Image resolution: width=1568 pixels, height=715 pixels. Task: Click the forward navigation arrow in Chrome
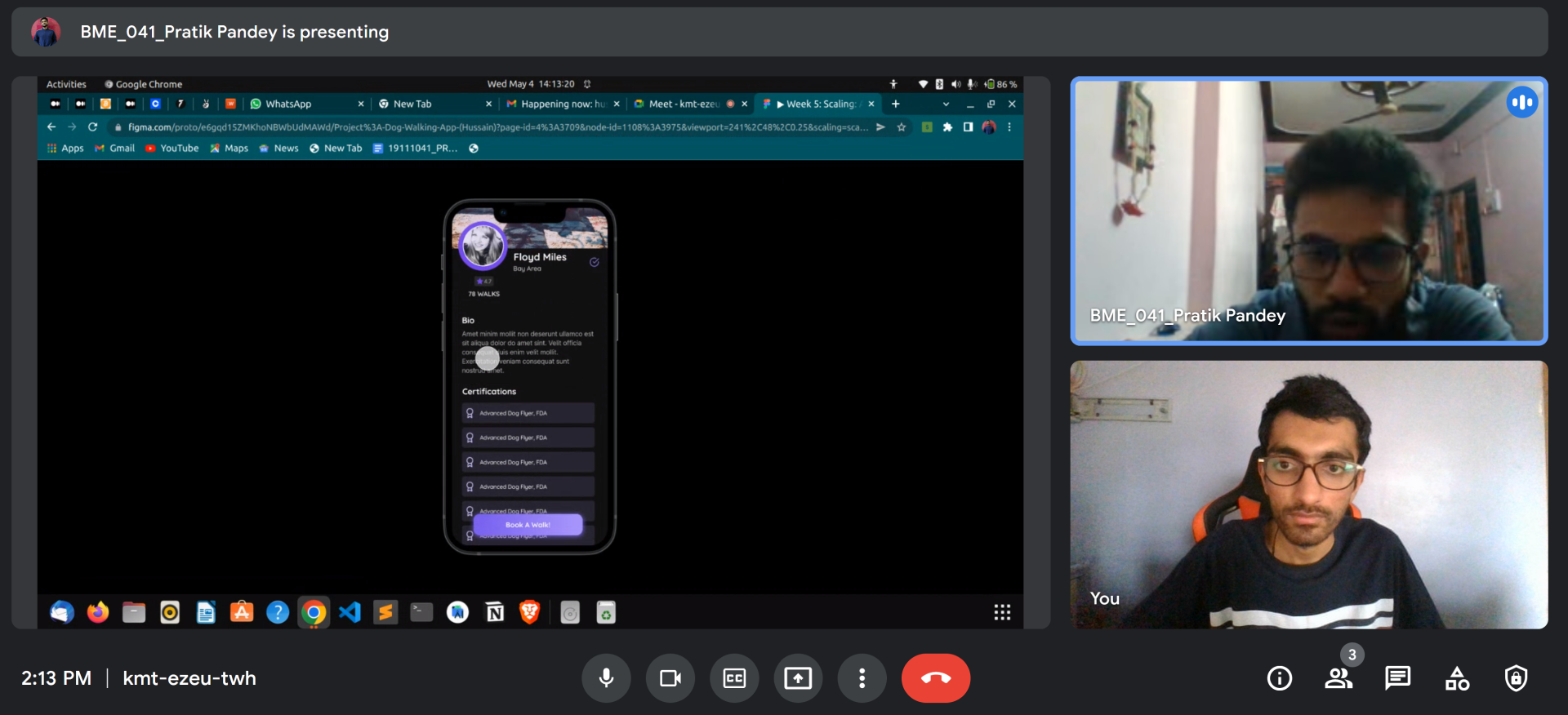coord(72,127)
